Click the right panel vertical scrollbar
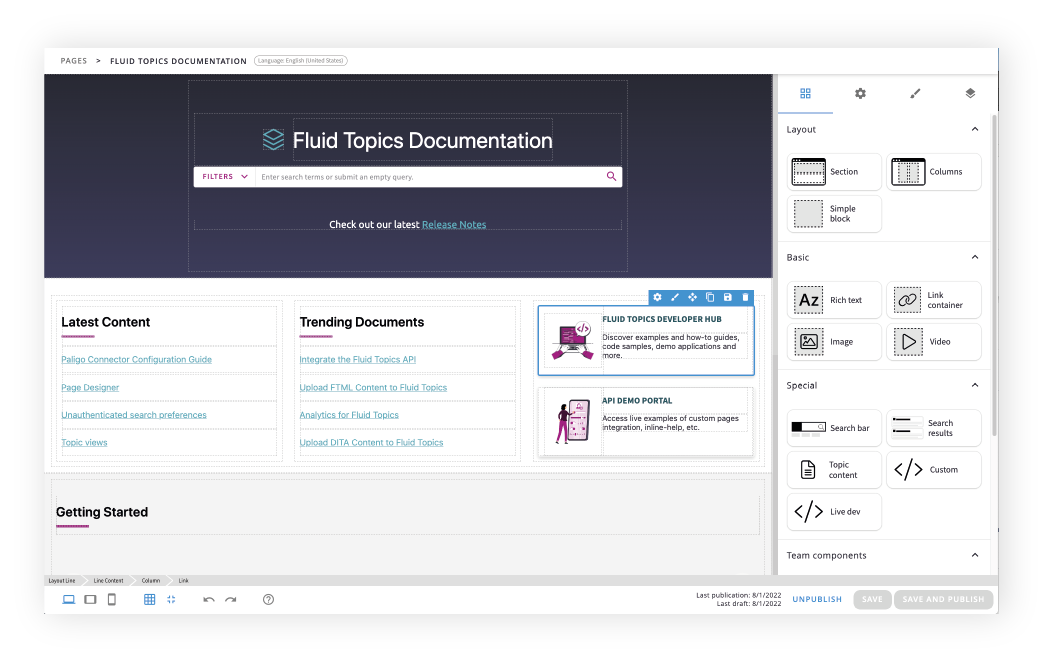The height and width of the screenshot is (663, 1052). coord(994,275)
